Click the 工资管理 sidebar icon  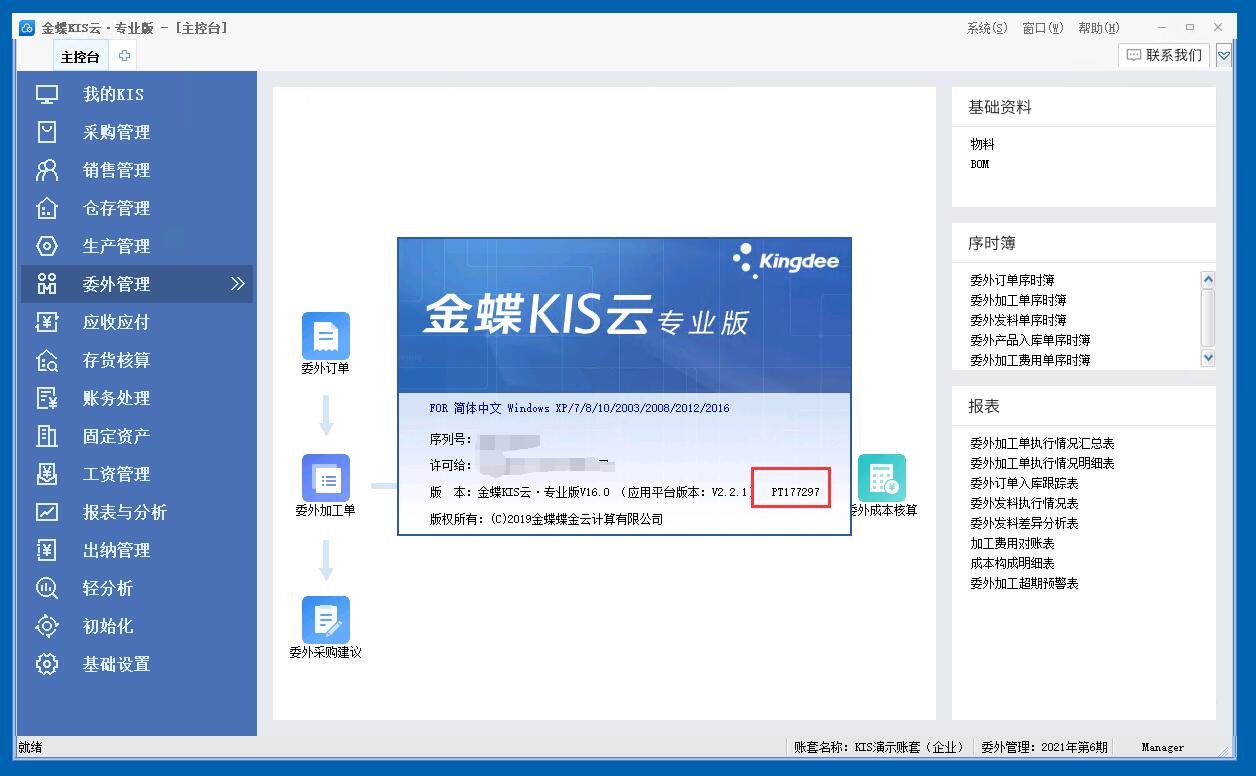(x=47, y=474)
